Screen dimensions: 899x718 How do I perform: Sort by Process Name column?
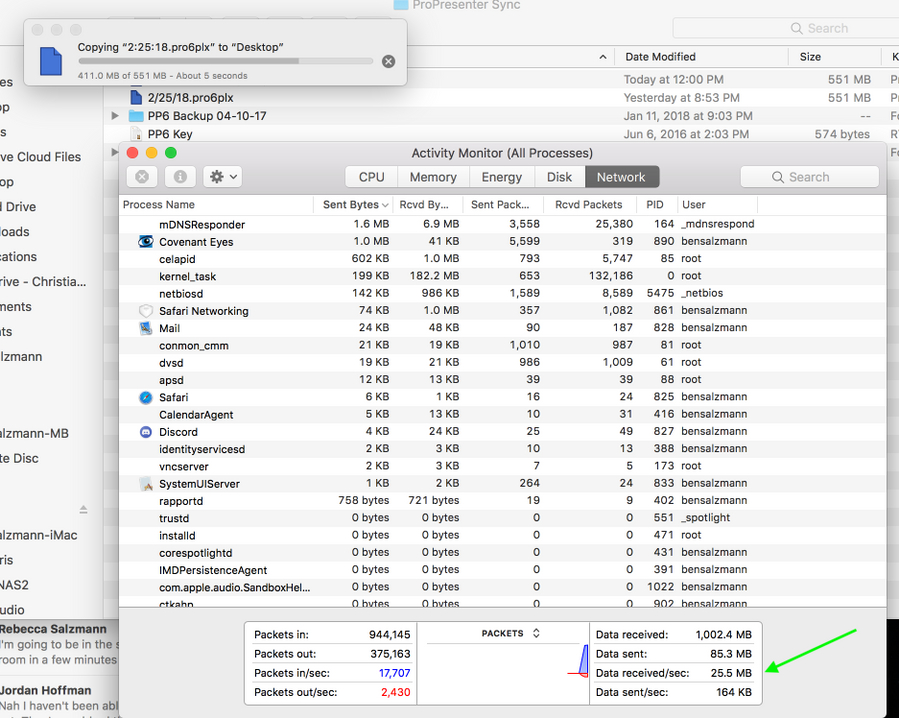click(216, 205)
